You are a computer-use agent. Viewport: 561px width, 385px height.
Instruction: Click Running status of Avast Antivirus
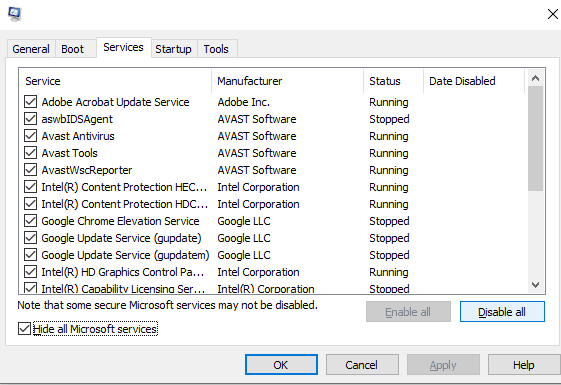pos(389,136)
